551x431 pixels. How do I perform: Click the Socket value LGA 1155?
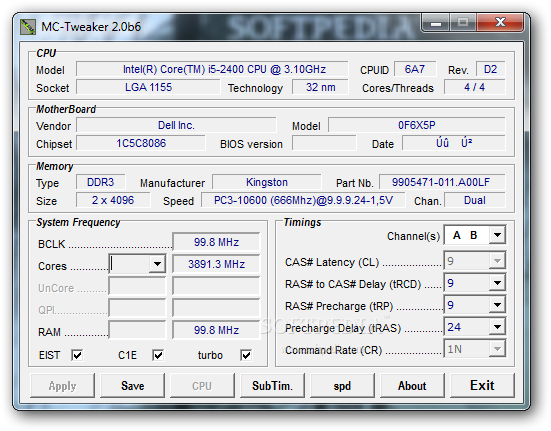[148, 87]
